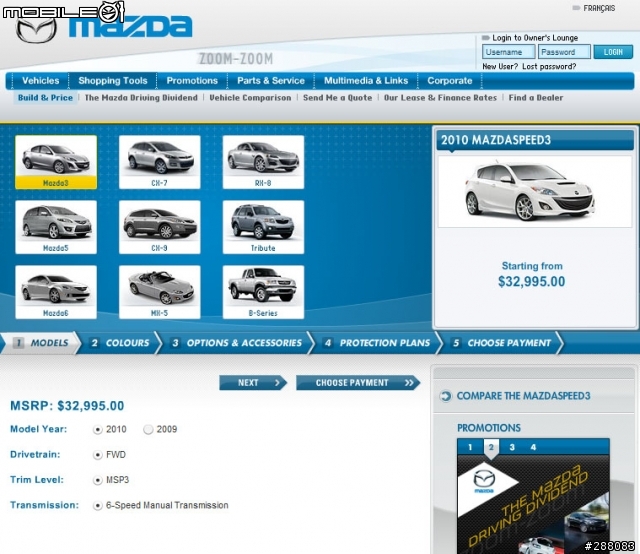Screen dimensions: 640x554
Task: Show promotion number 3
Action: [x=512, y=447]
